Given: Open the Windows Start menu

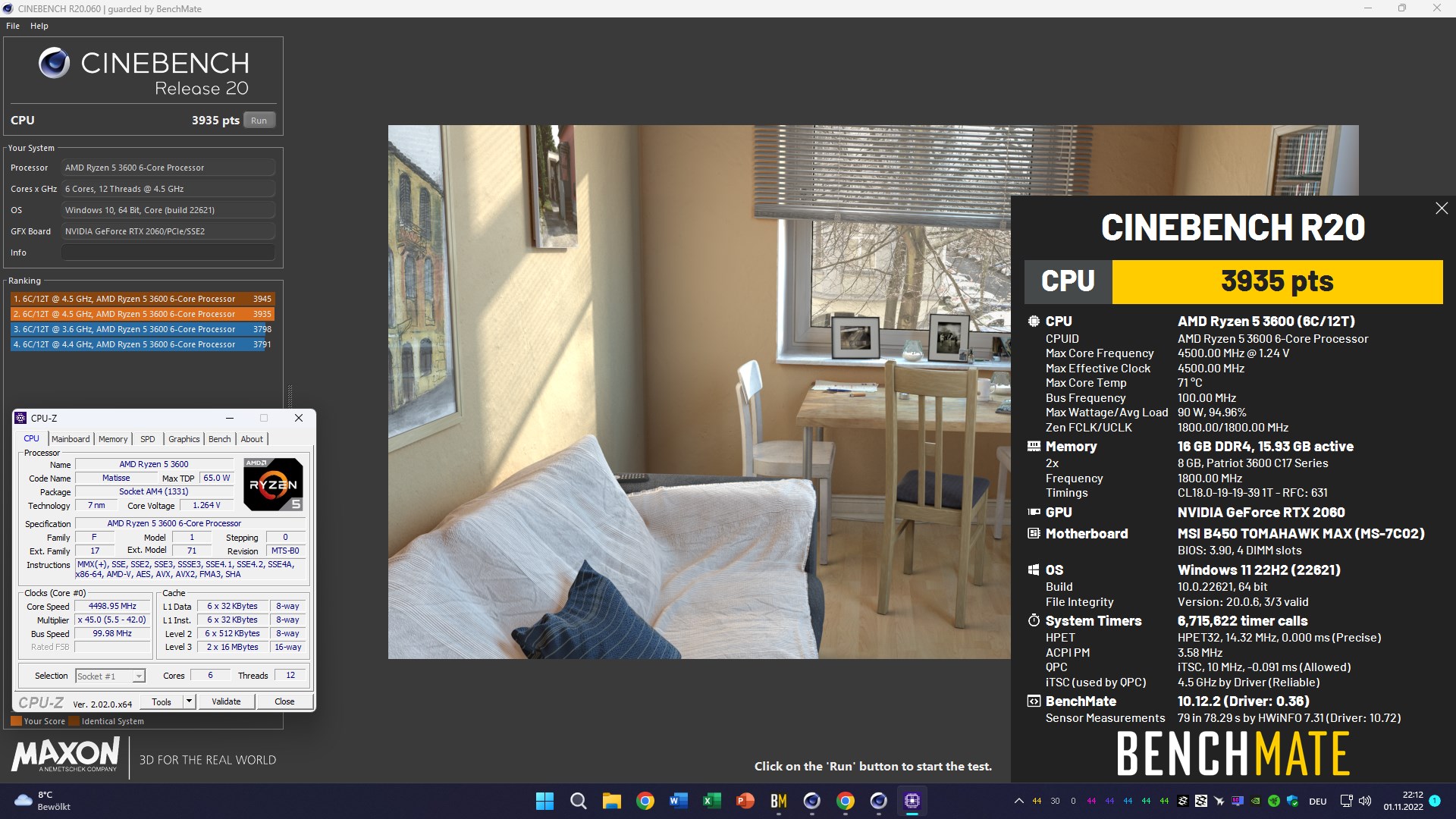Looking at the screenshot, I should pyautogui.click(x=544, y=801).
